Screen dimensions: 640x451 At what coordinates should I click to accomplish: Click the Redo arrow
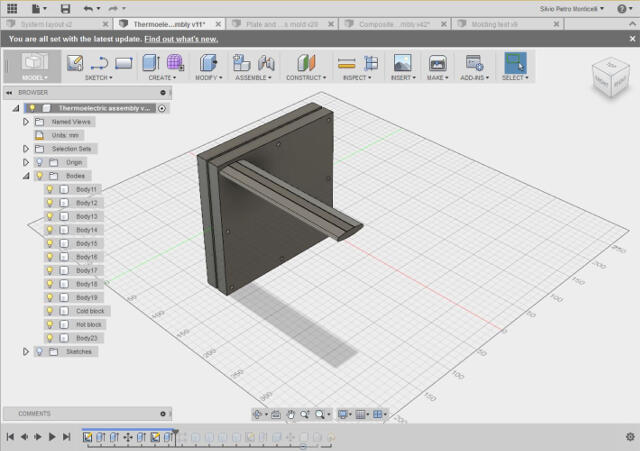pos(113,9)
